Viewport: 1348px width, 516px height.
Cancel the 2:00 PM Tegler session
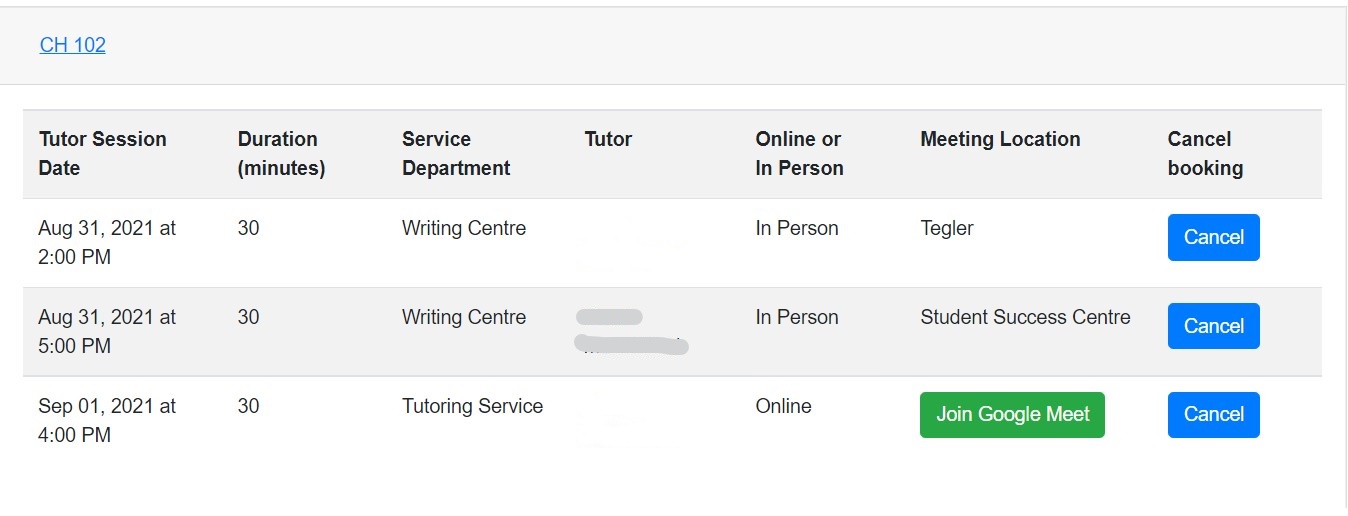coord(1213,237)
